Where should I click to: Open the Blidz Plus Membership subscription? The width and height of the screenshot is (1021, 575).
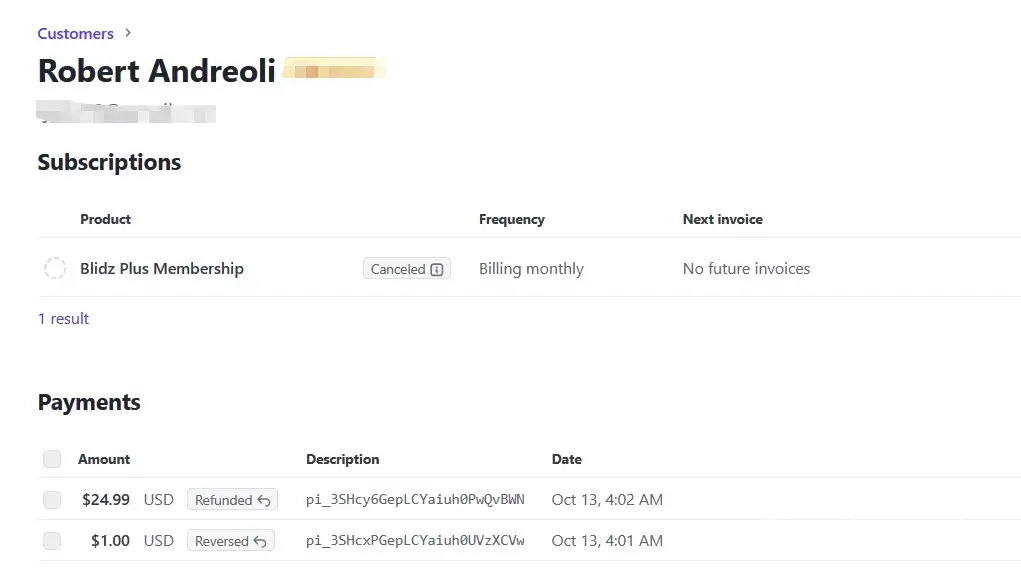tap(162, 269)
